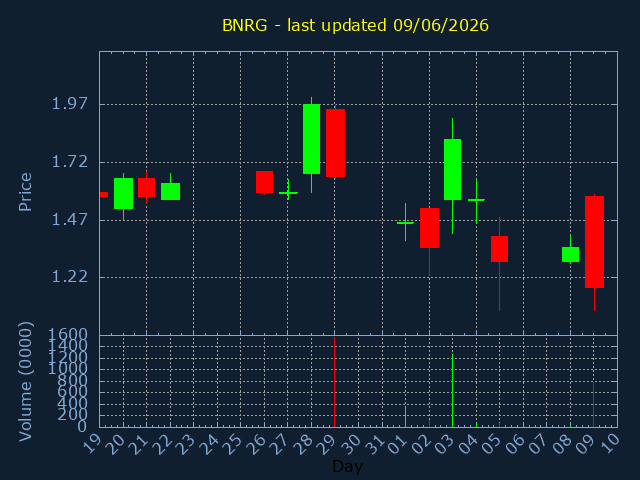Click the green volume bar on day 03
Viewport: 640px width, 480px height.
[x=453, y=391]
